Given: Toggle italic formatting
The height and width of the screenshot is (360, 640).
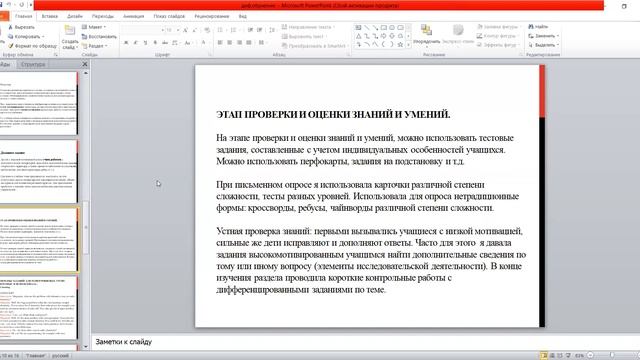Looking at the screenshot, I should tap(136, 42).
